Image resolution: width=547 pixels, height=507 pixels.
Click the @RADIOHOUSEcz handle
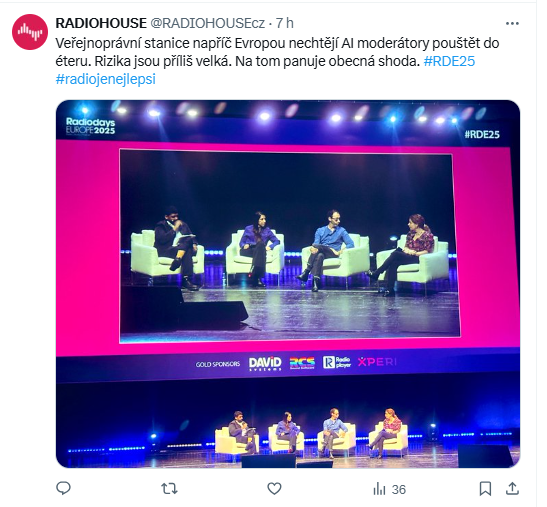point(208,23)
